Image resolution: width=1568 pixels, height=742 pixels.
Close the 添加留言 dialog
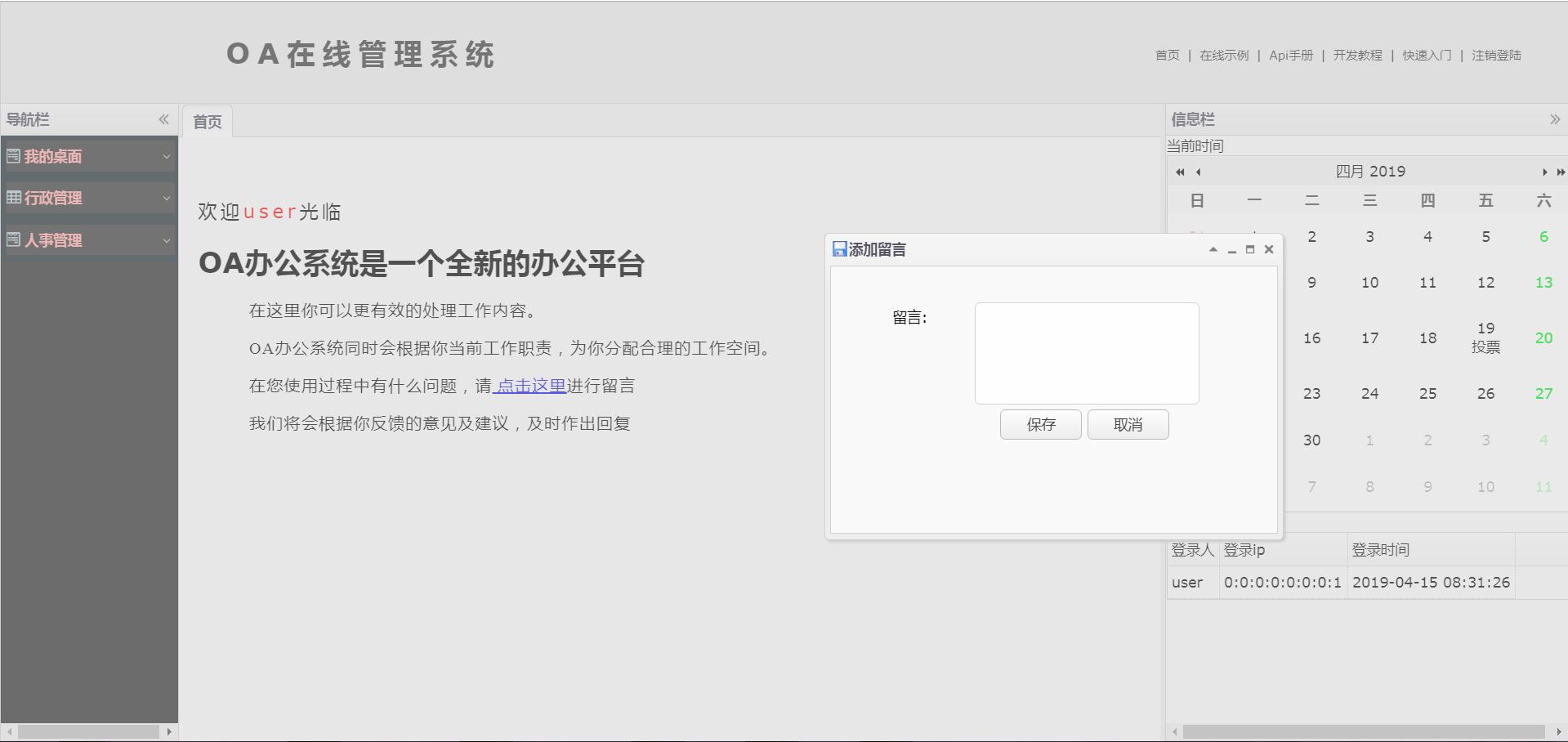tap(1269, 250)
